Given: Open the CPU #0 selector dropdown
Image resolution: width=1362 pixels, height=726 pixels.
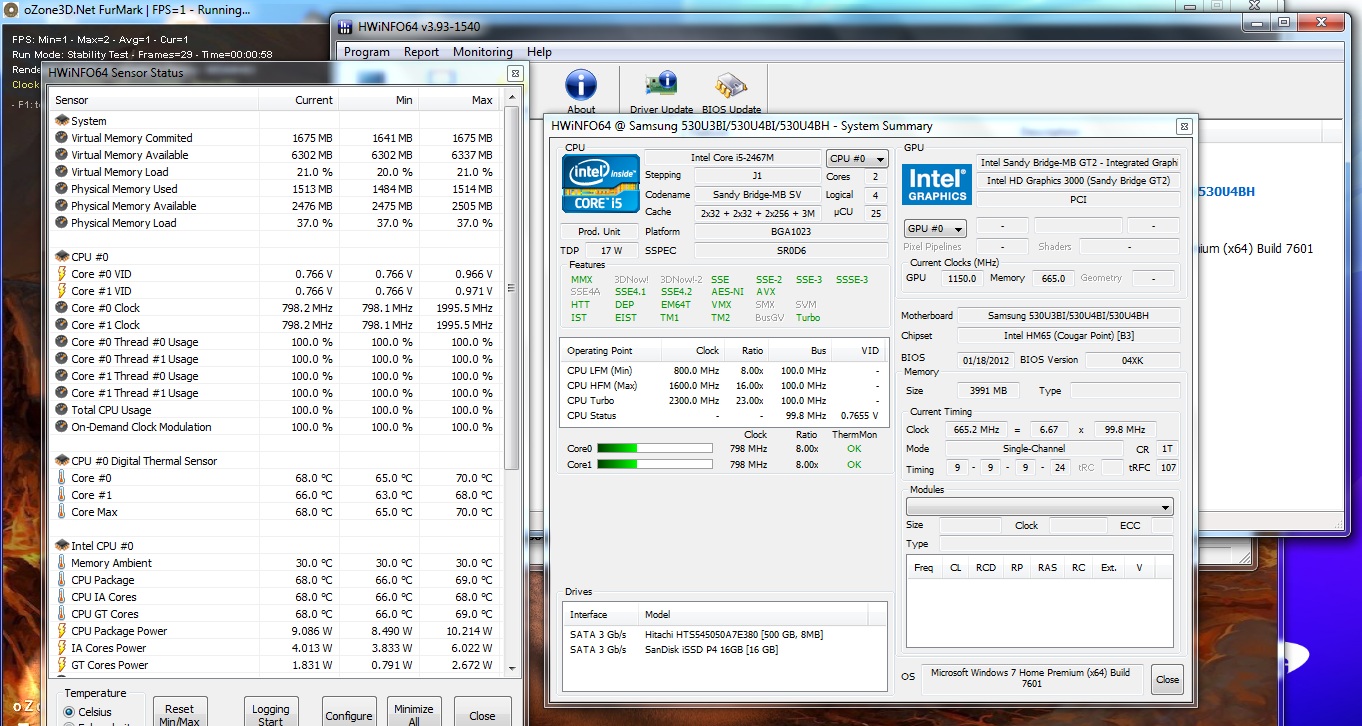Looking at the screenshot, I should 857,158.
